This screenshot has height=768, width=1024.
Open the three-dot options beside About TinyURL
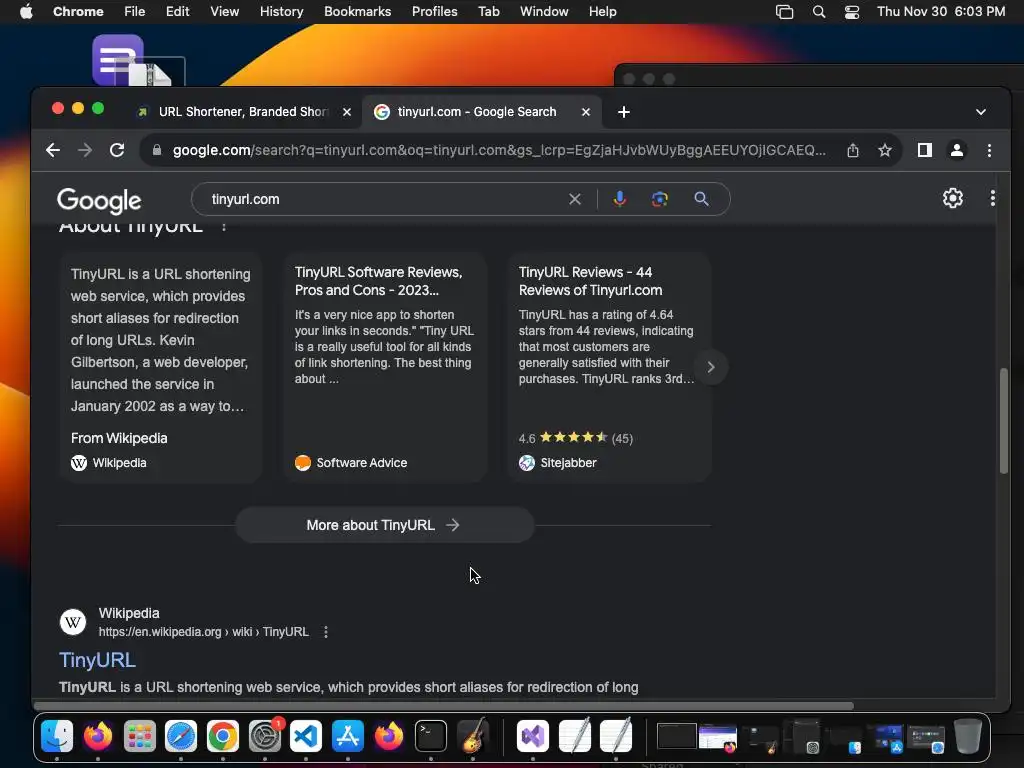(x=224, y=227)
